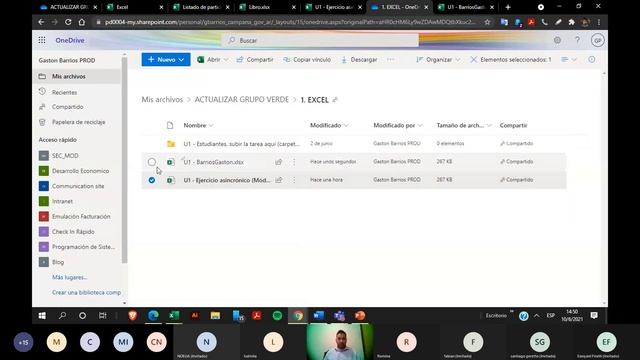Viewport: 640px width, 360px height.
Task: Open Papelera de reciclaje in sidebar
Action: pyautogui.click(x=78, y=122)
